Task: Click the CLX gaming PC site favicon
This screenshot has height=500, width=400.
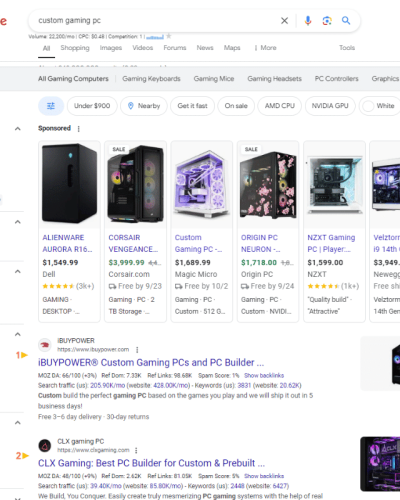Action: pos(45,446)
